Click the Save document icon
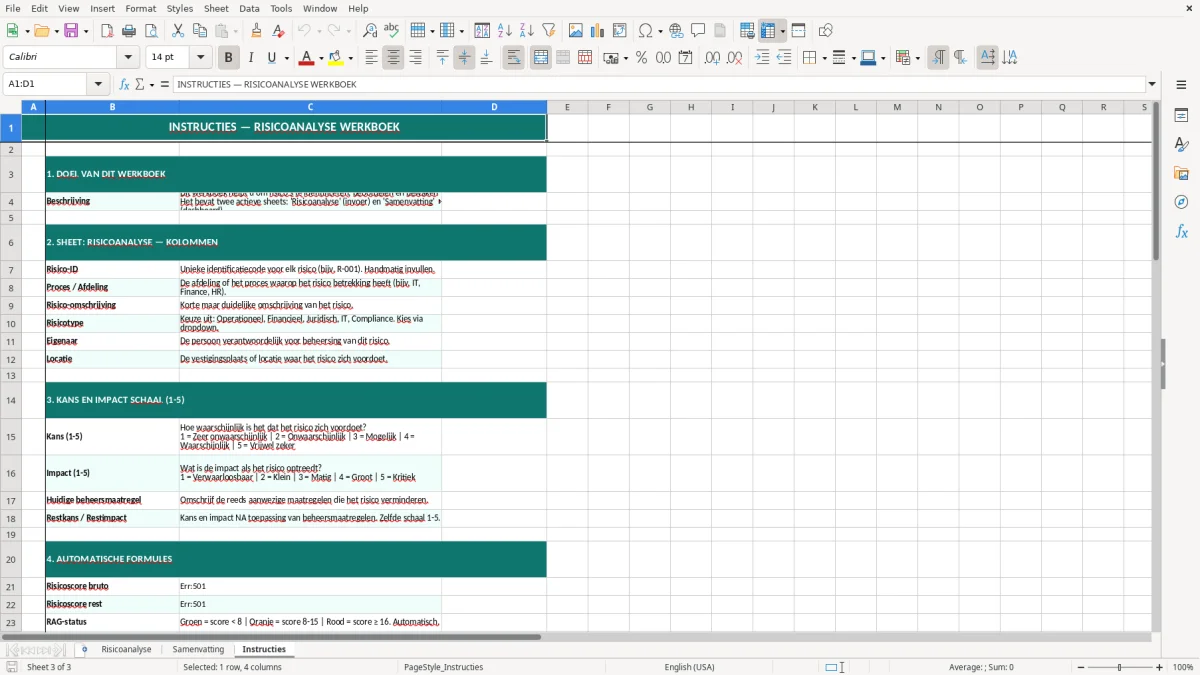Image resolution: width=1200 pixels, height=675 pixels. pos(71,31)
